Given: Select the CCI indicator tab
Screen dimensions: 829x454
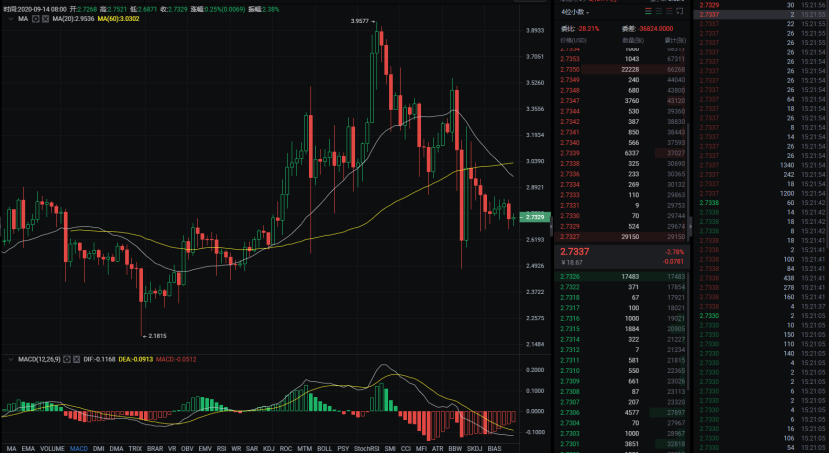Looking at the screenshot, I should [x=406, y=449].
